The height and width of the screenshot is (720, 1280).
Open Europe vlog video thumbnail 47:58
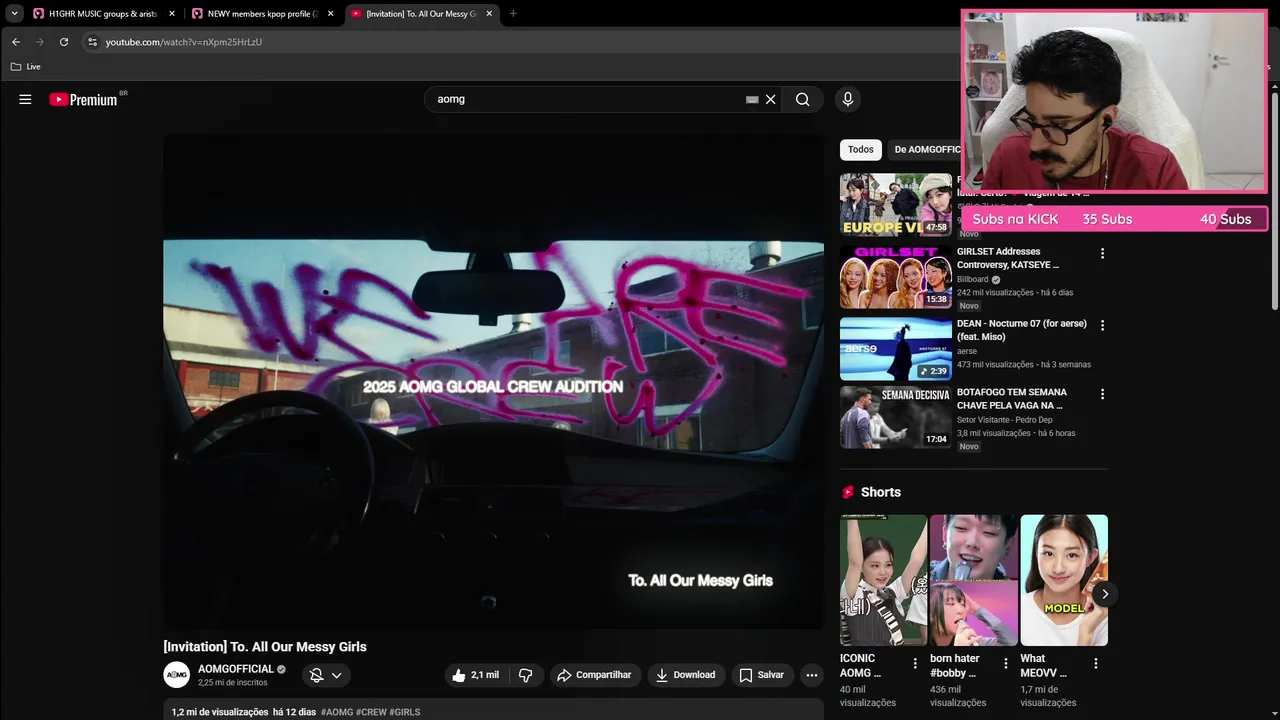[896, 205]
